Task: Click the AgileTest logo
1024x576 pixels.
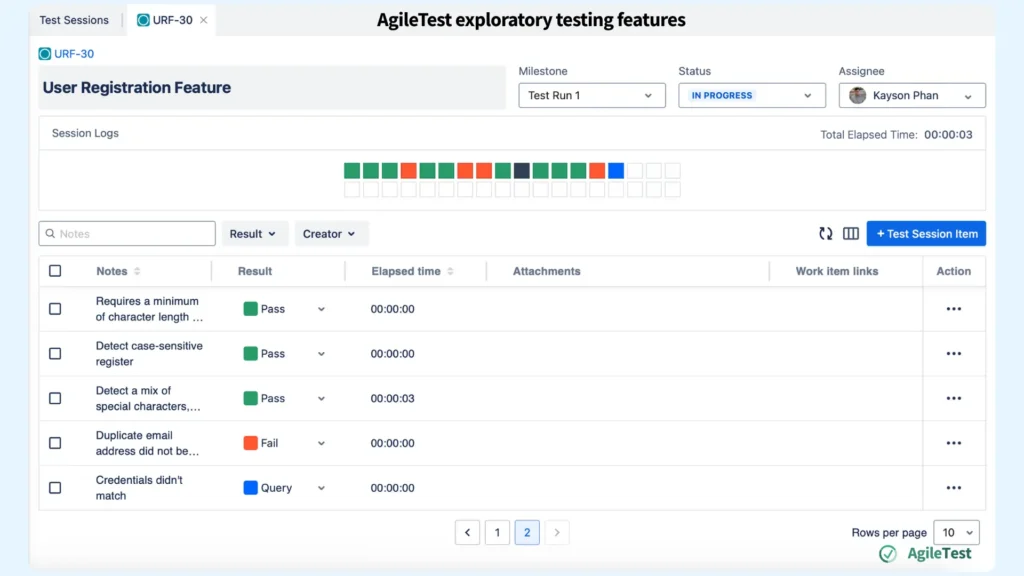Action: point(925,553)
